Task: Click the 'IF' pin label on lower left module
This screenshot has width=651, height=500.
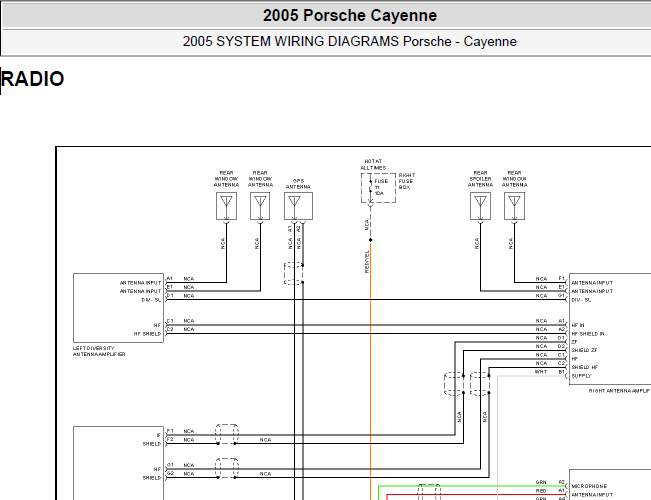Action: tap(159, 435)
